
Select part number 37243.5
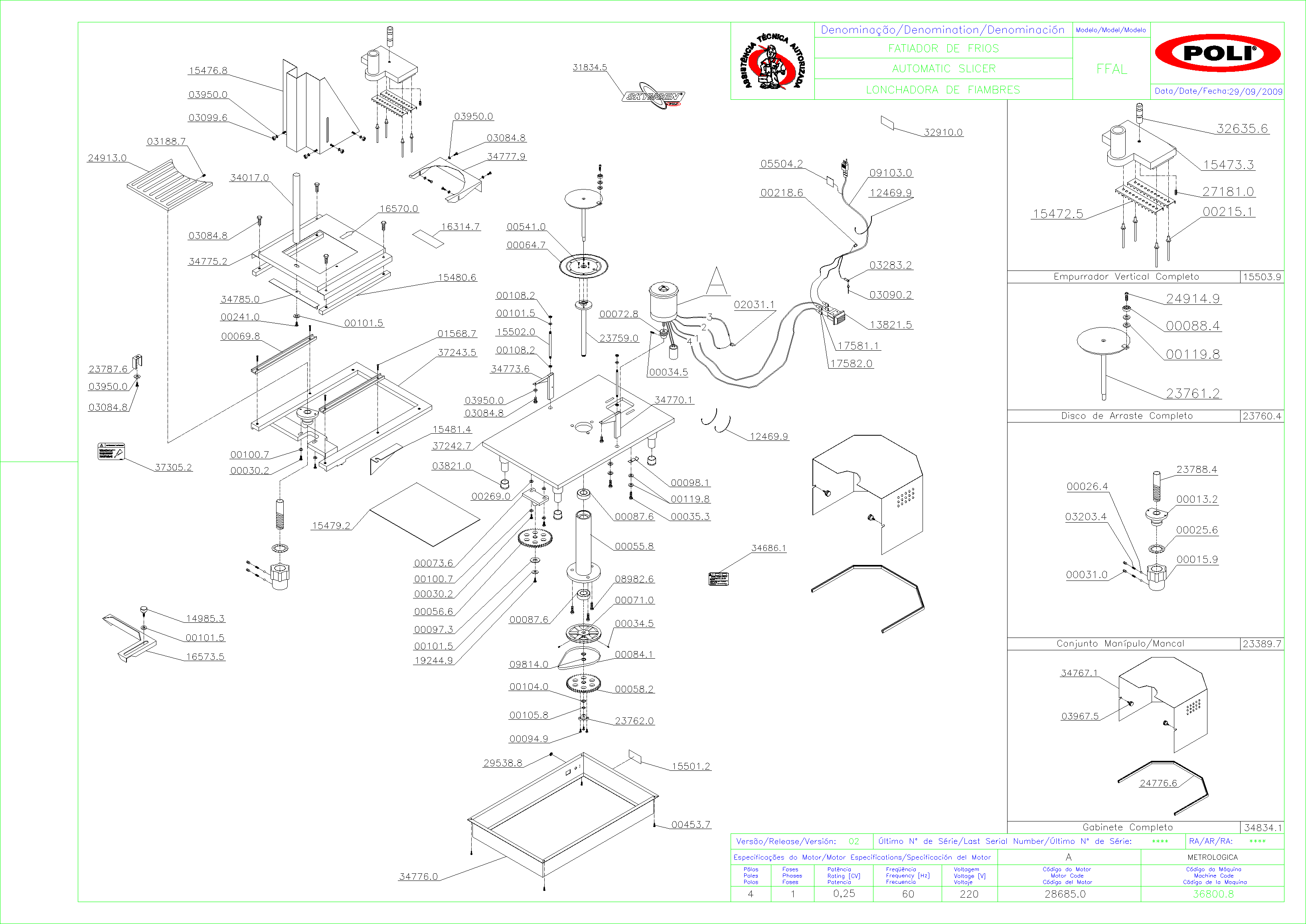tap(457, 353)
